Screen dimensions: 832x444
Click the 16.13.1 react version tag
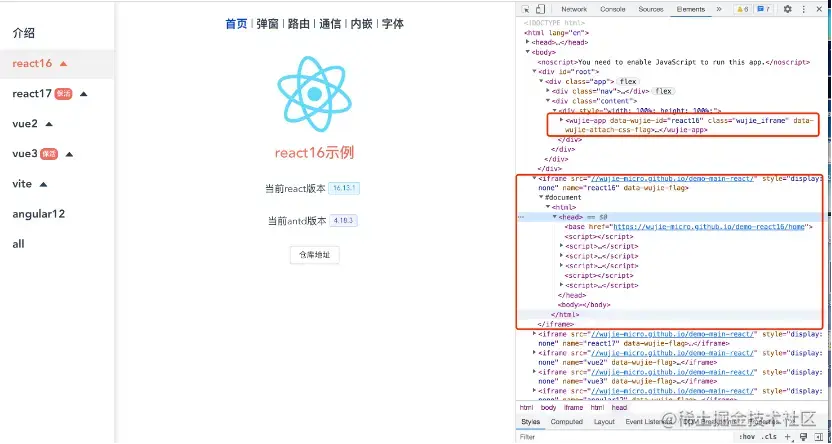point(344,188)
